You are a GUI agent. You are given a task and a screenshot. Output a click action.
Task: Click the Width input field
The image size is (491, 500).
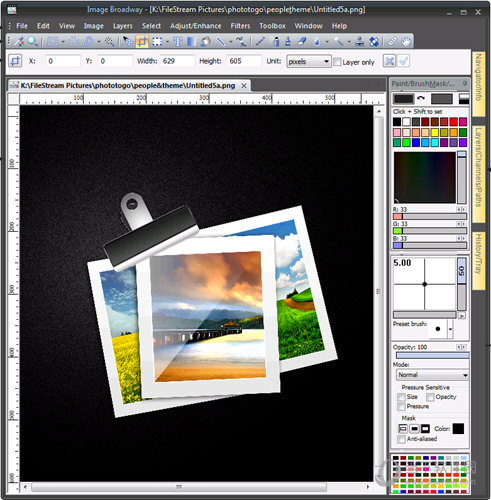[177, 61]
